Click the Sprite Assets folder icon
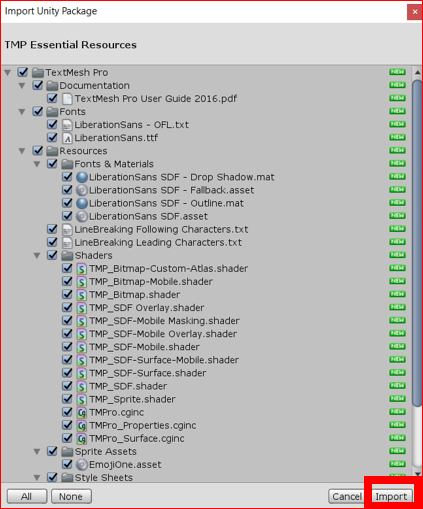 67,452
